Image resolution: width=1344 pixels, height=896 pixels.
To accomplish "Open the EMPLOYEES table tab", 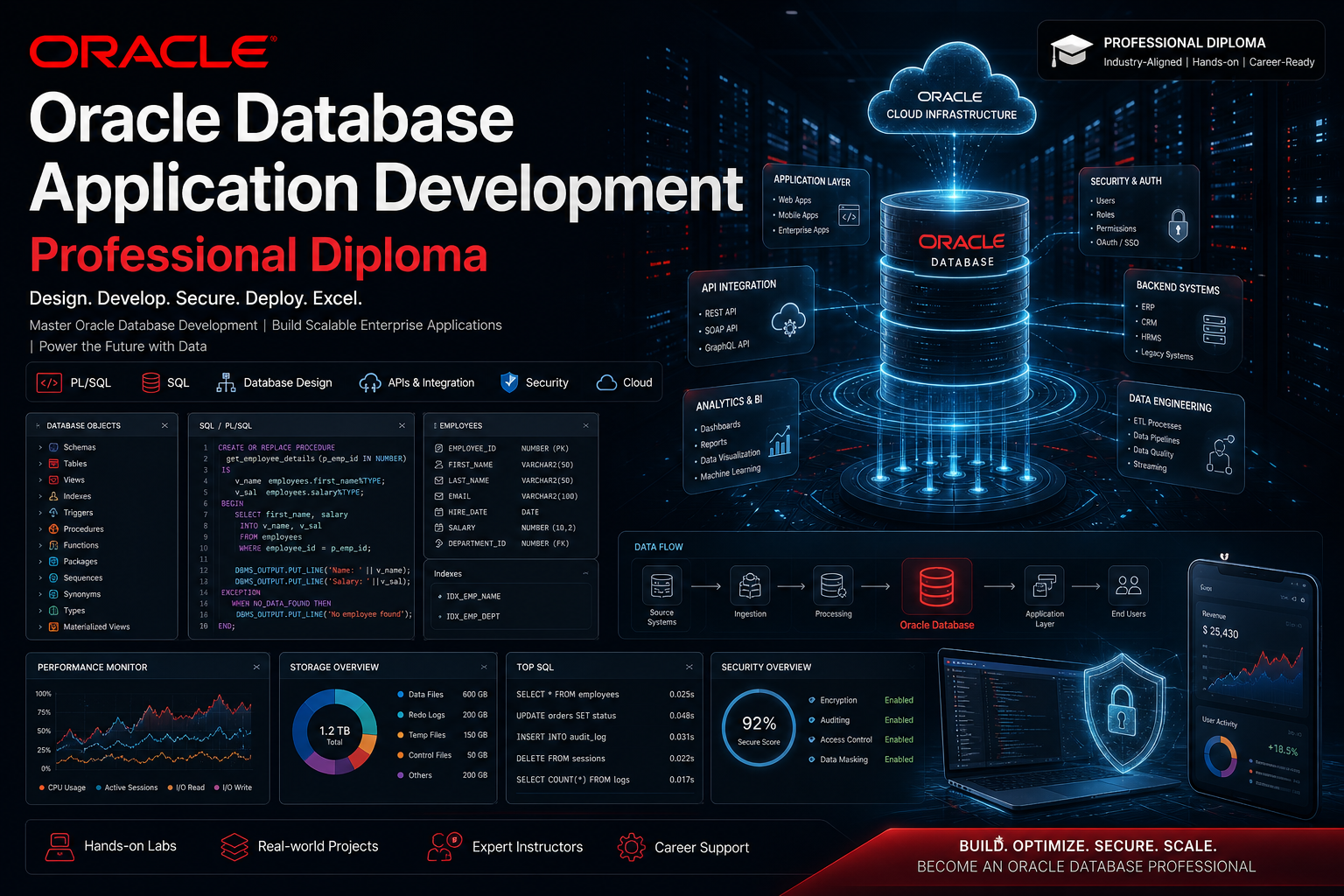I will pos(458,425).
